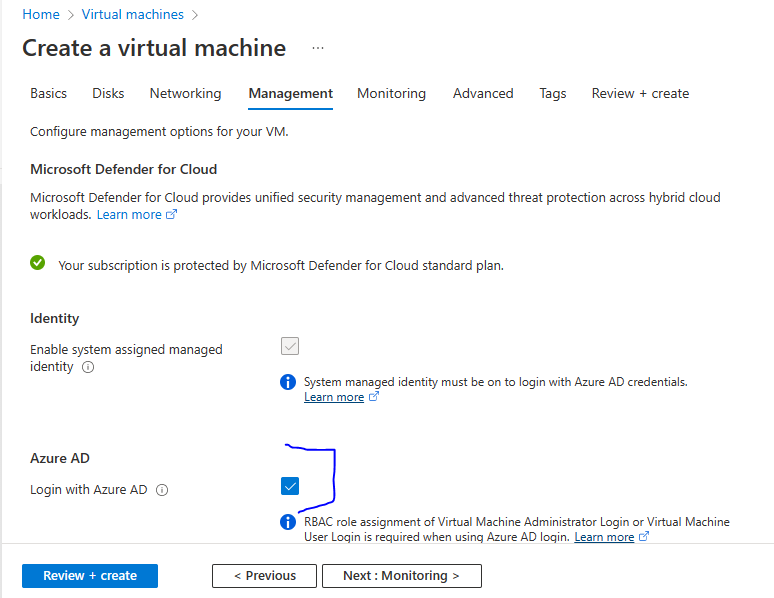
Task: Select the Management tab
Action: tap(291, 93)
